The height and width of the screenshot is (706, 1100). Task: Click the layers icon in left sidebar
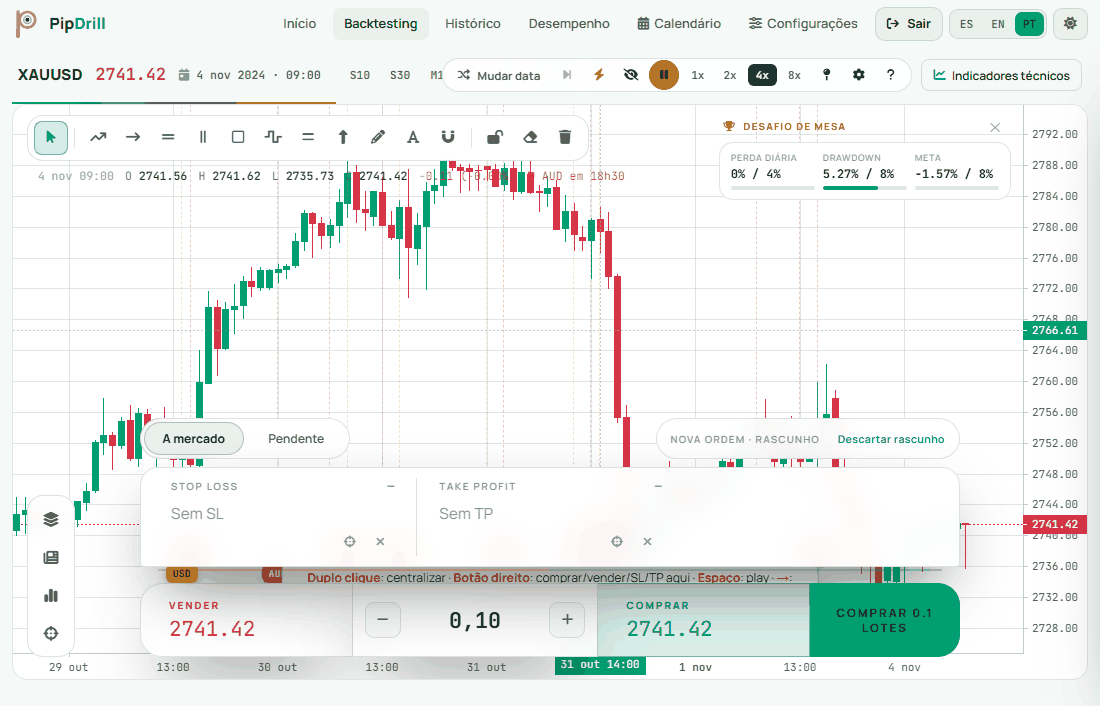pyautogui.click(x=51, y=519)
